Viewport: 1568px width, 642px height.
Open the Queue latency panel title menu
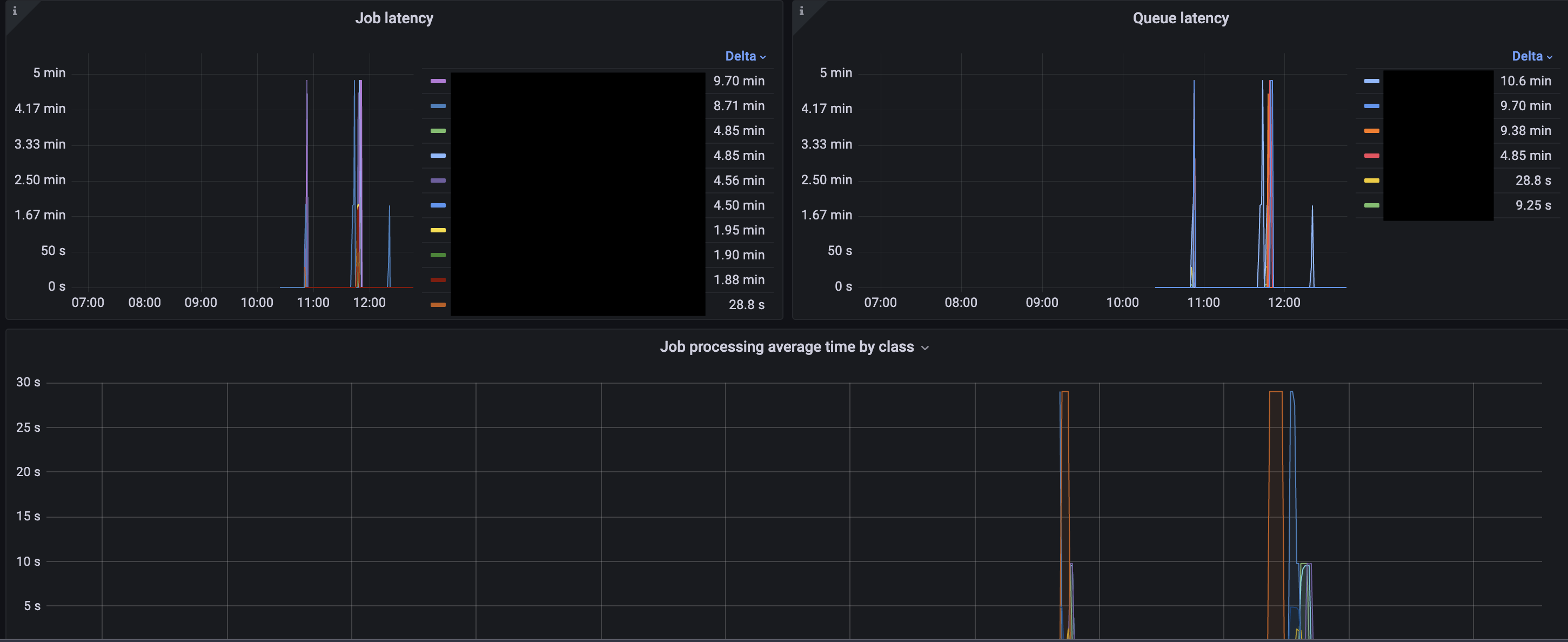click(x=1180, y=18)
